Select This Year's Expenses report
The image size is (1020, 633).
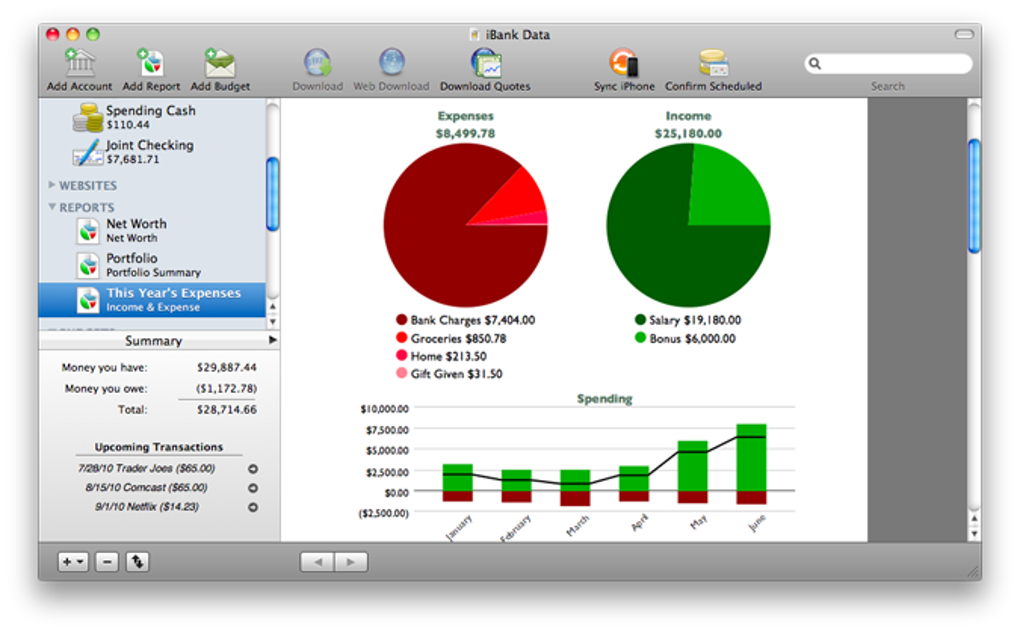153,299
